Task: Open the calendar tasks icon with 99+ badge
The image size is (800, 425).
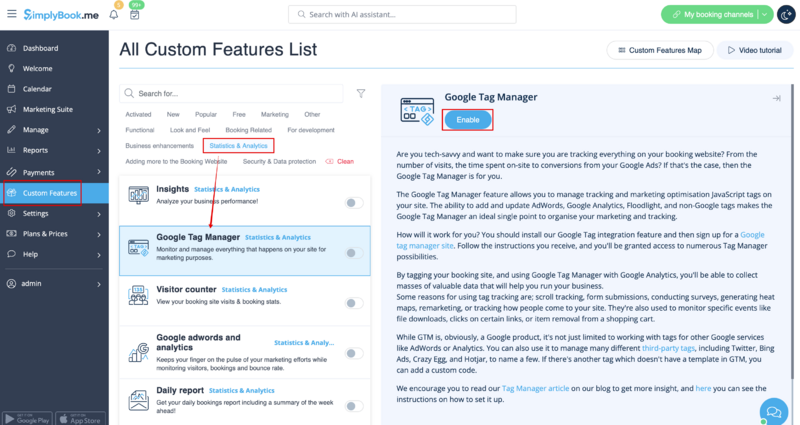Action: click(134, 14)
